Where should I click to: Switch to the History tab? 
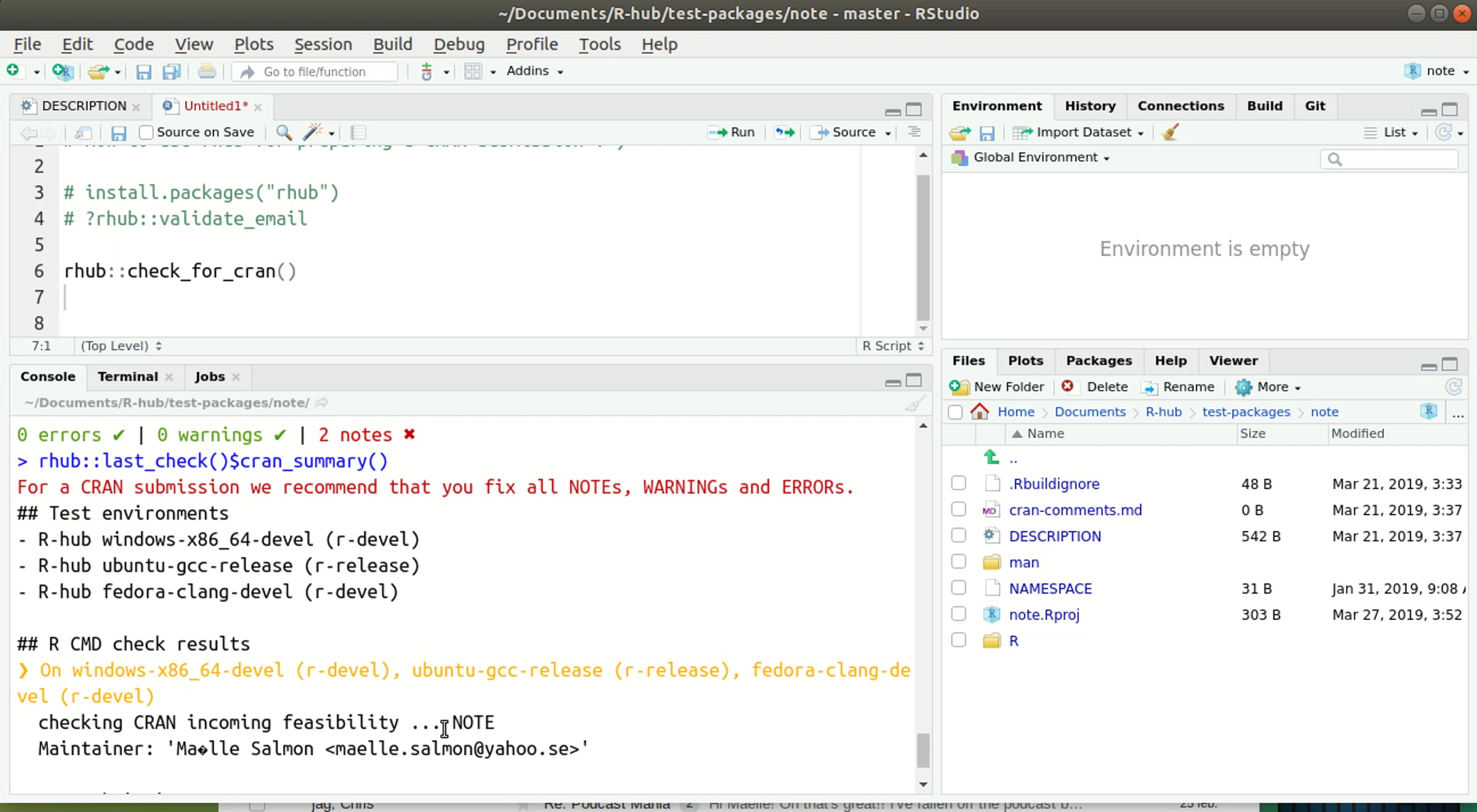click(1090, 106)
